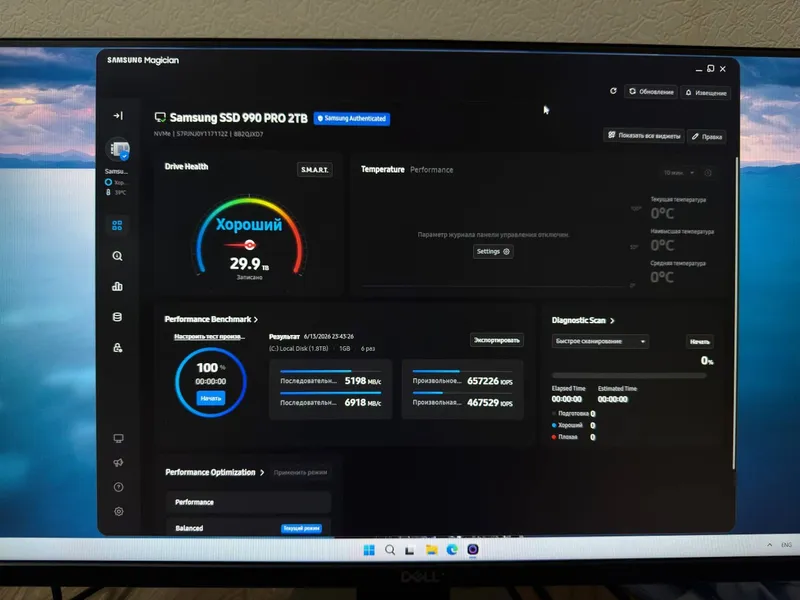Click the monitor icon beside drive title
Screen dimensions: 800x600
point(160,118)
